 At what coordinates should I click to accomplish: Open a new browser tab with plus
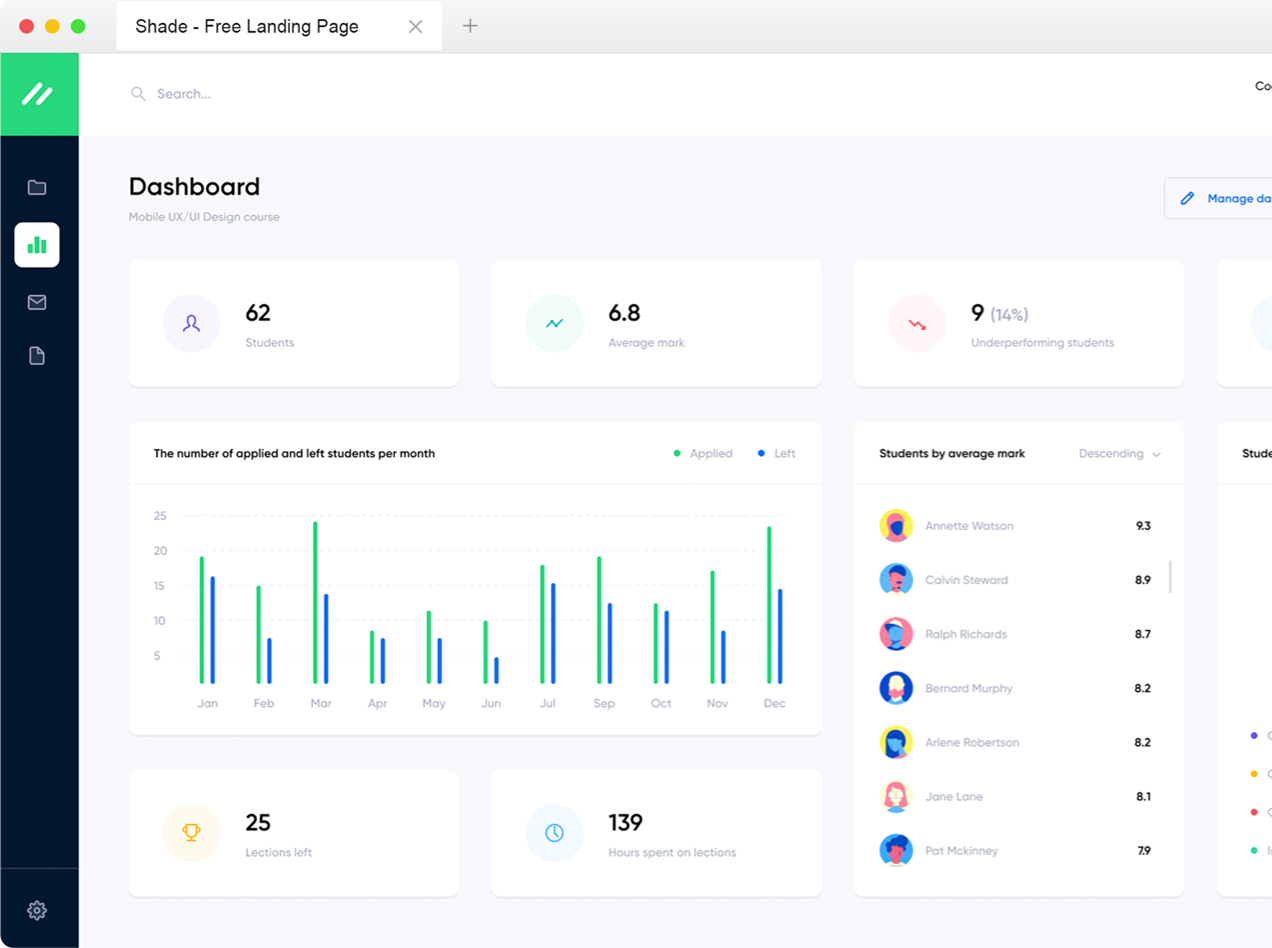coord(470,26)
